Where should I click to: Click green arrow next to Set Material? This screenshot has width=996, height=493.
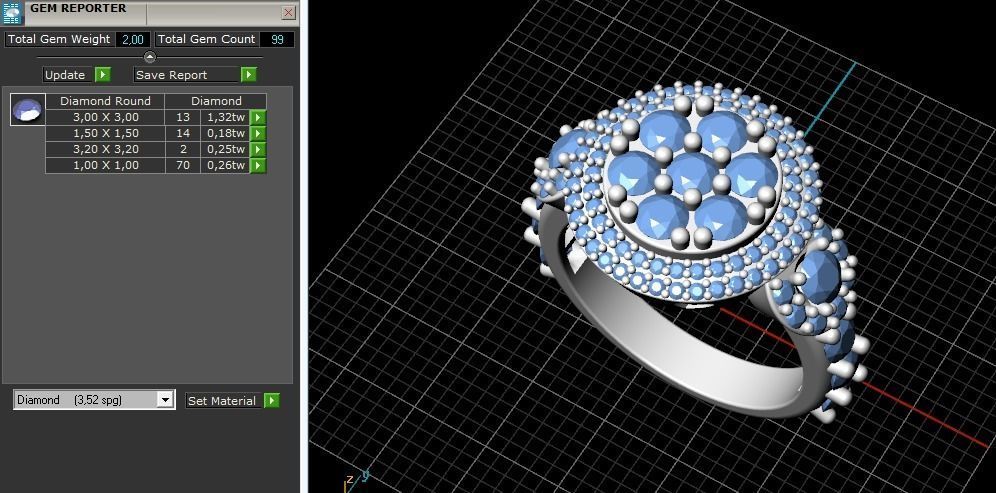[272, 401]
